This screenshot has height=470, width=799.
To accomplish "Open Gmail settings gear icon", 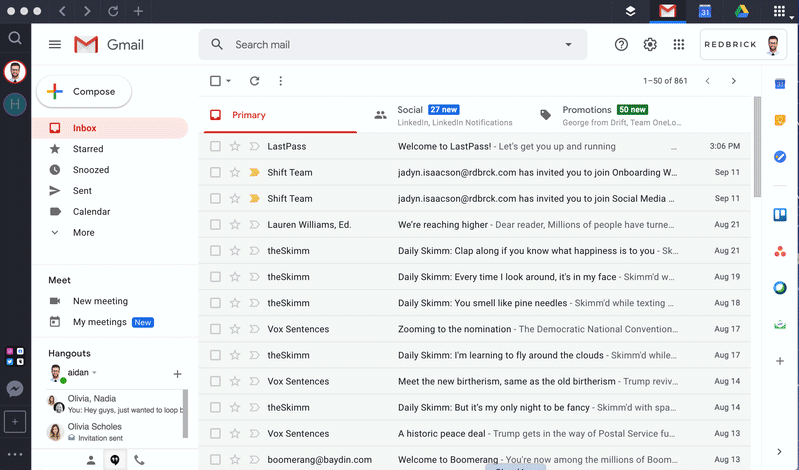I will (650, 45).
